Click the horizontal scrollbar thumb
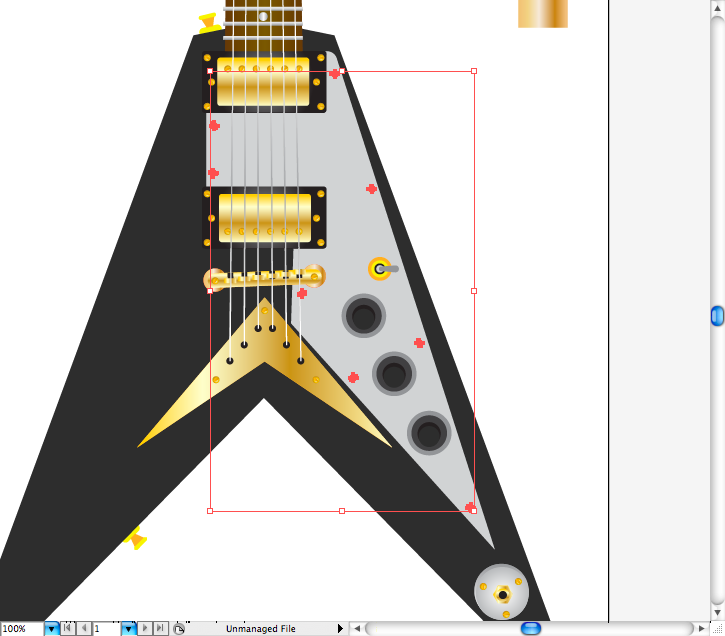 pos(531,629)
